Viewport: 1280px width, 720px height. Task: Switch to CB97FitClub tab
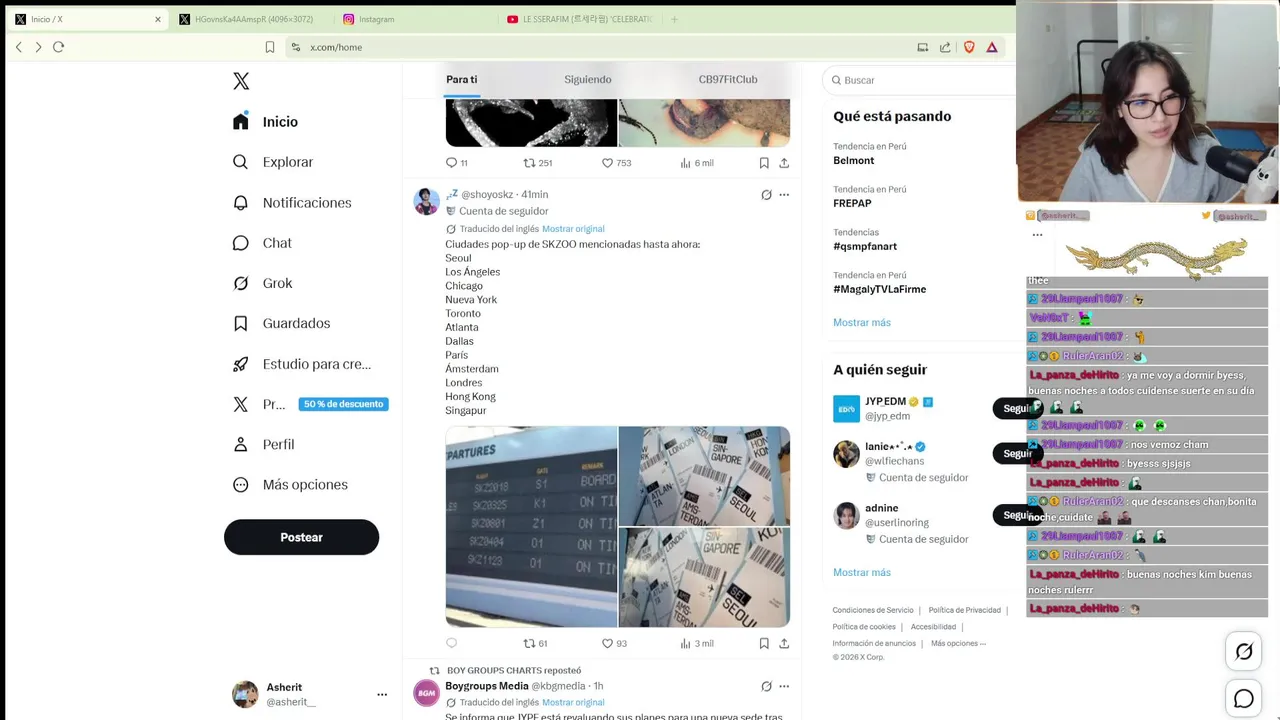(x=728, y=80)
